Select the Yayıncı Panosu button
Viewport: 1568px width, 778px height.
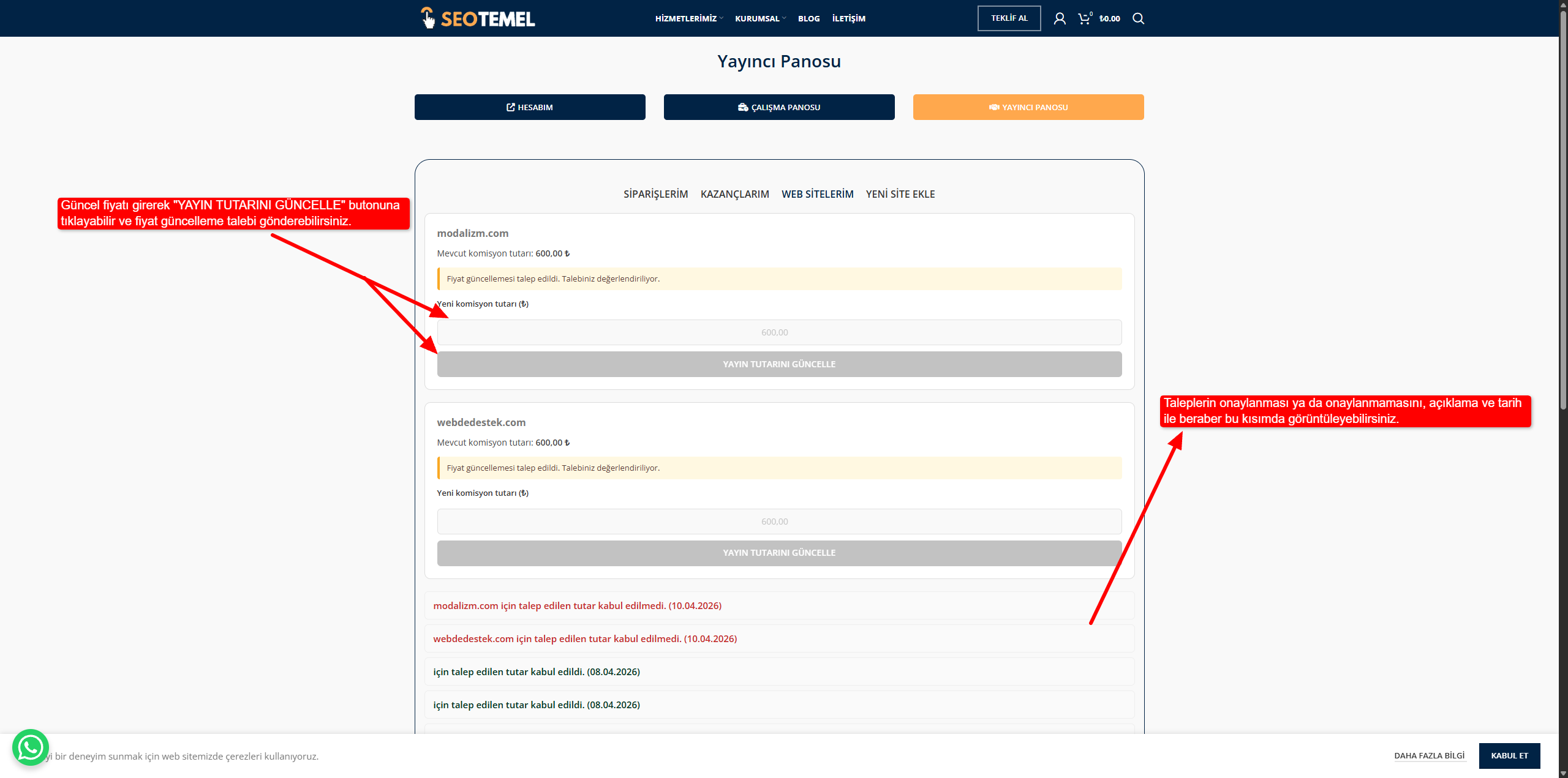tap(1028, 107)
